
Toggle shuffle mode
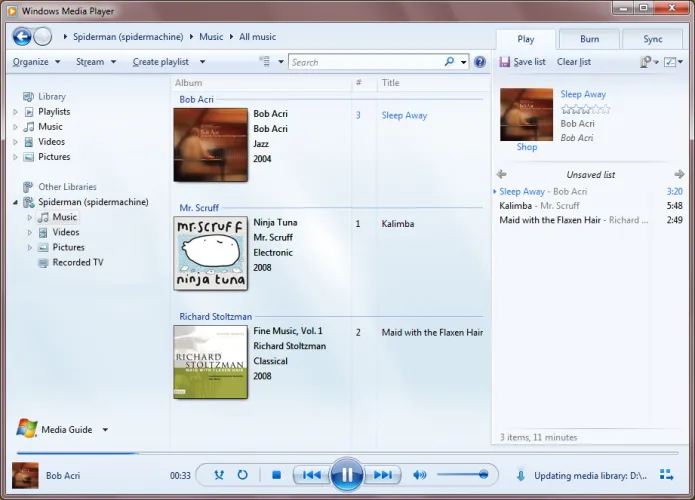(x=219, y=475)
